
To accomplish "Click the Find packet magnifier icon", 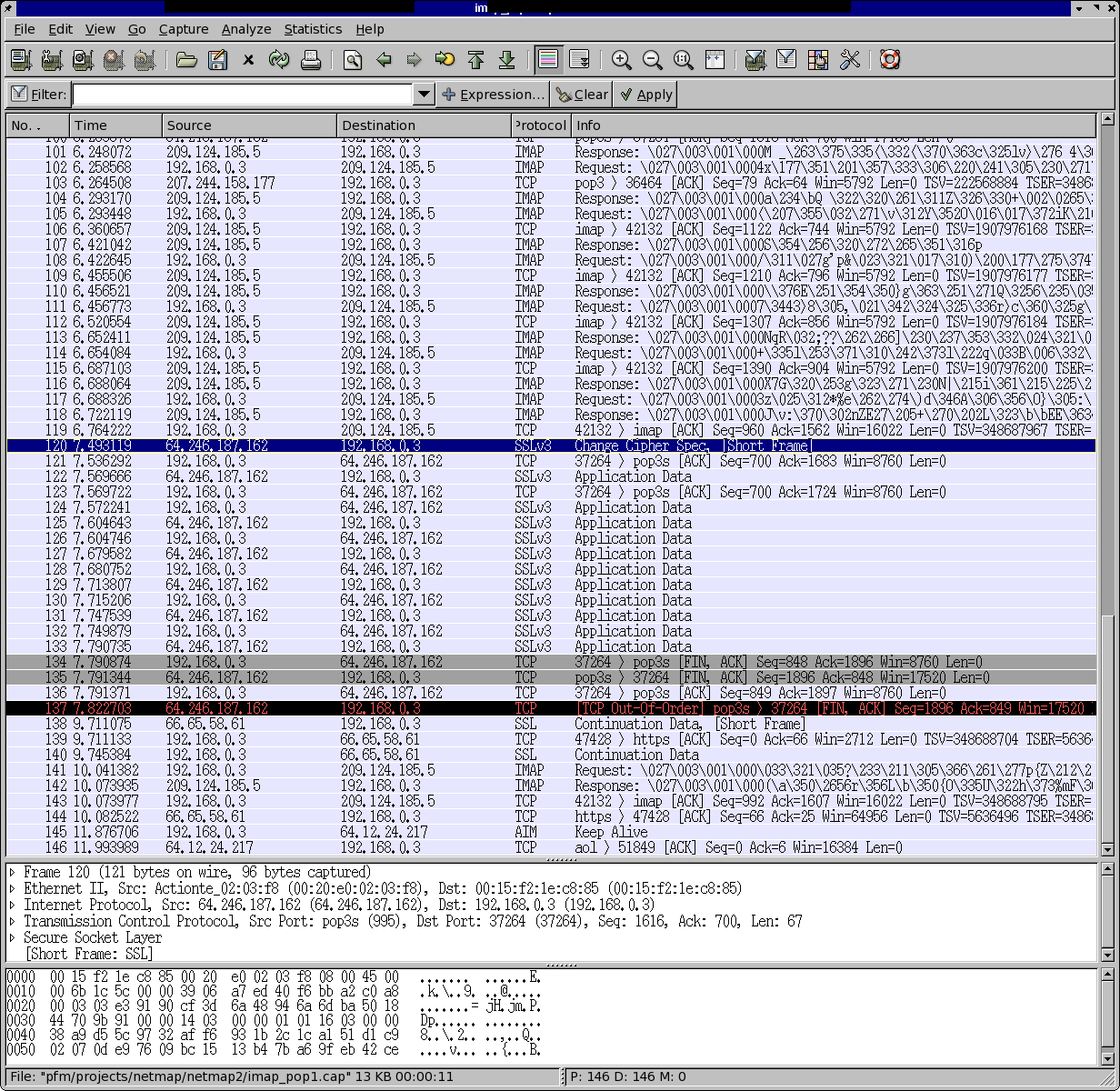I will point(353,61).
